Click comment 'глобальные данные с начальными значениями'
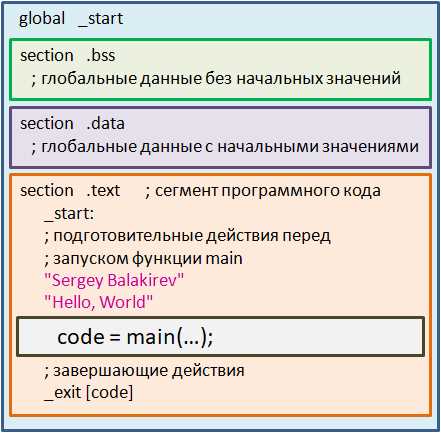This screenshot has width=441, height=433. coord(225,147)
